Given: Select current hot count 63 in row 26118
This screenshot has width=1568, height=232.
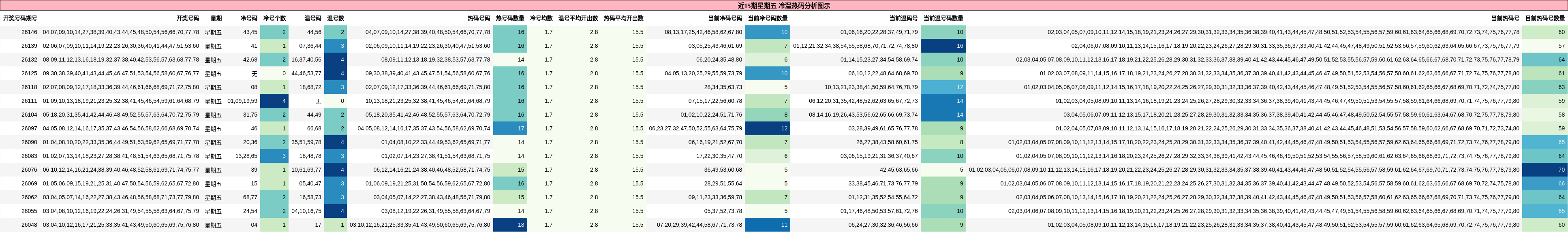Looking at the screenshot, I should (x=1545, y=87).
